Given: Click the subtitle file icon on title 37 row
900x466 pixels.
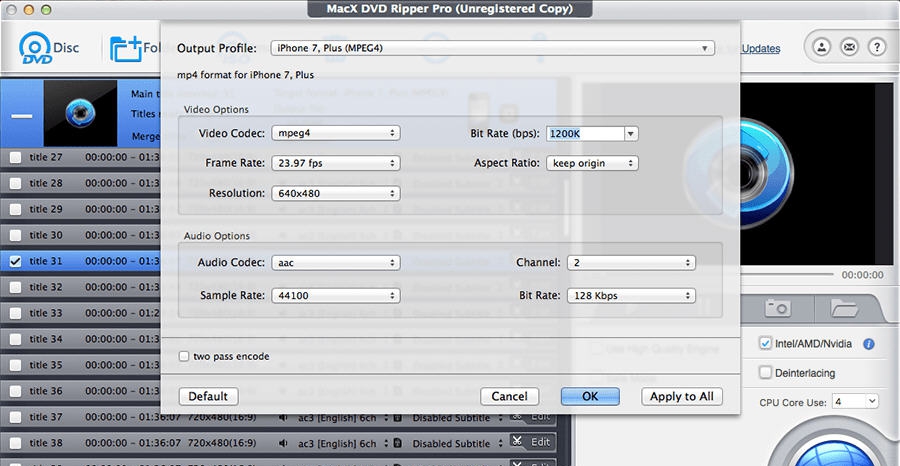Looking at the screenshot, I should tap(397, 418).
